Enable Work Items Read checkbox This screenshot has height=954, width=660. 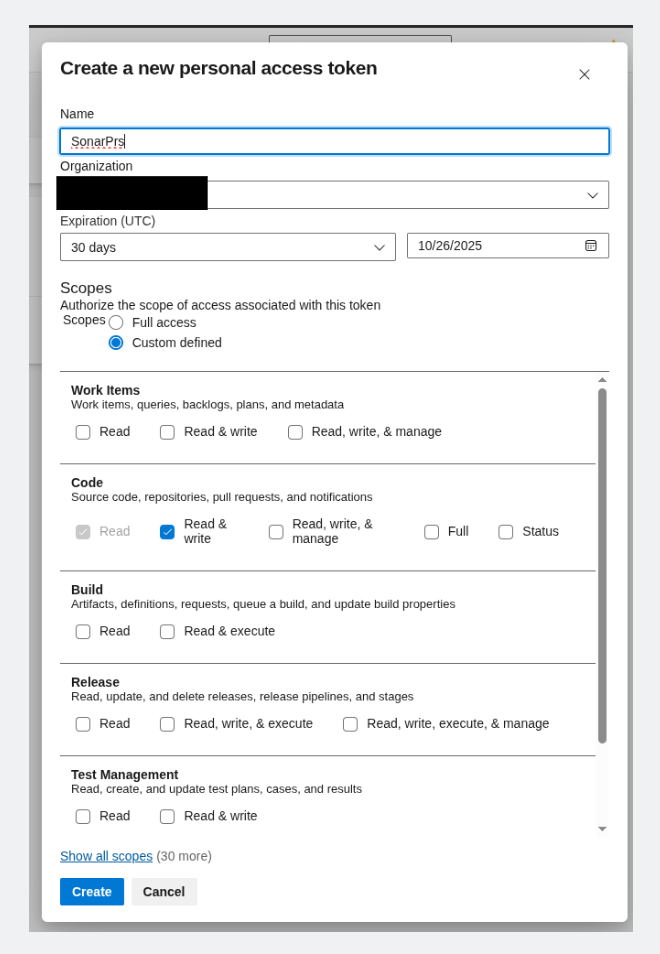(x=83, y=432)
